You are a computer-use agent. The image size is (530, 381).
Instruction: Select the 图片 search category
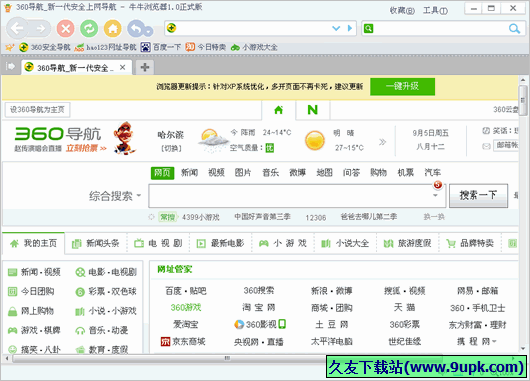pos(243,173)
